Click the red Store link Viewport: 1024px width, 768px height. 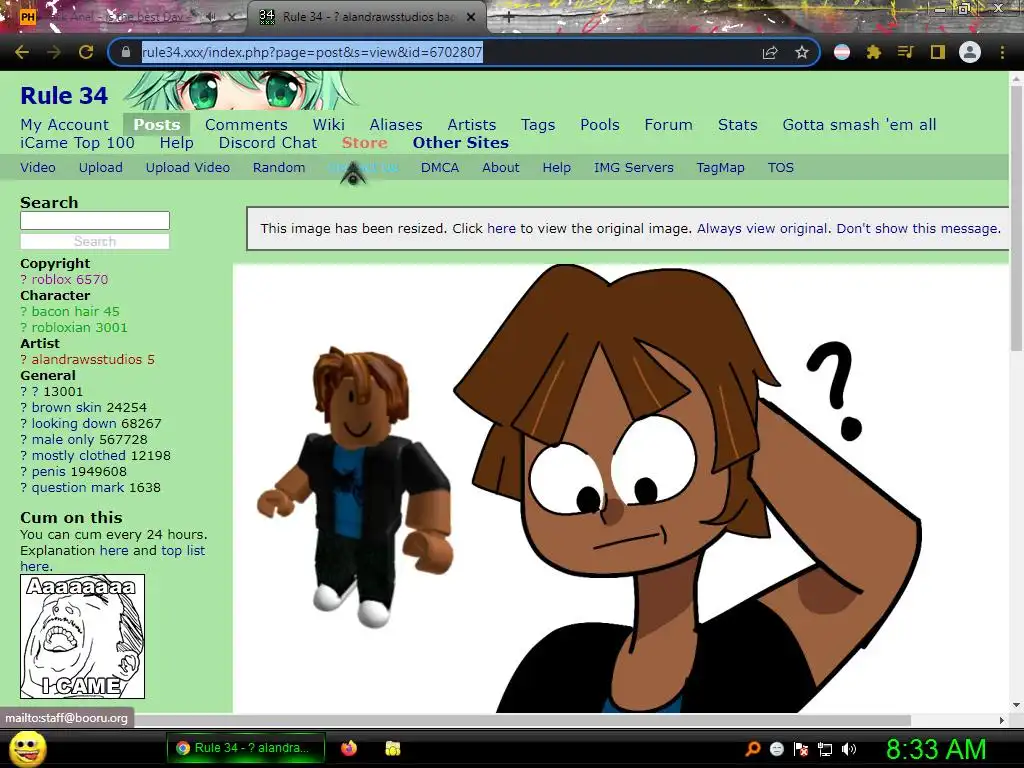click(x=364, y=143)
